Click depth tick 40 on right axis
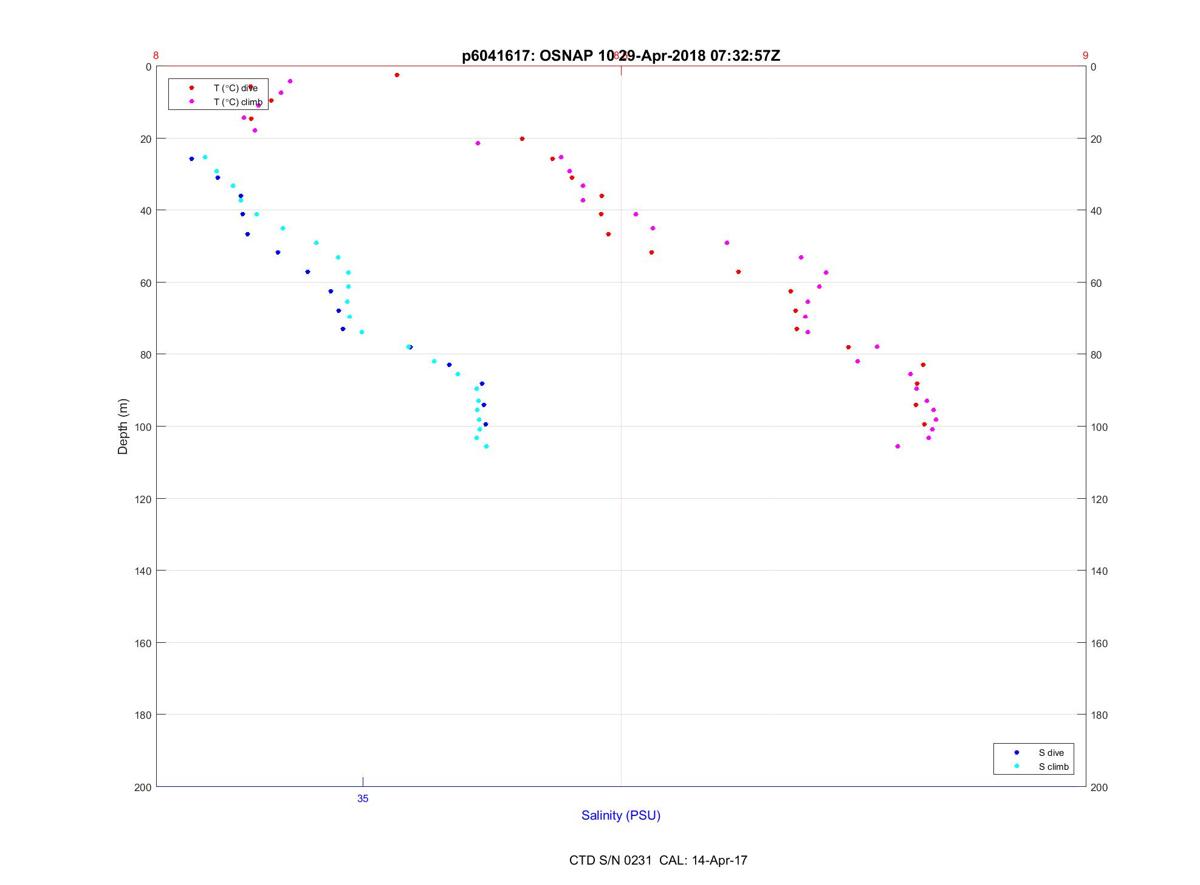The height and width of the screenshot is (885, 1200). (1097, 211)
